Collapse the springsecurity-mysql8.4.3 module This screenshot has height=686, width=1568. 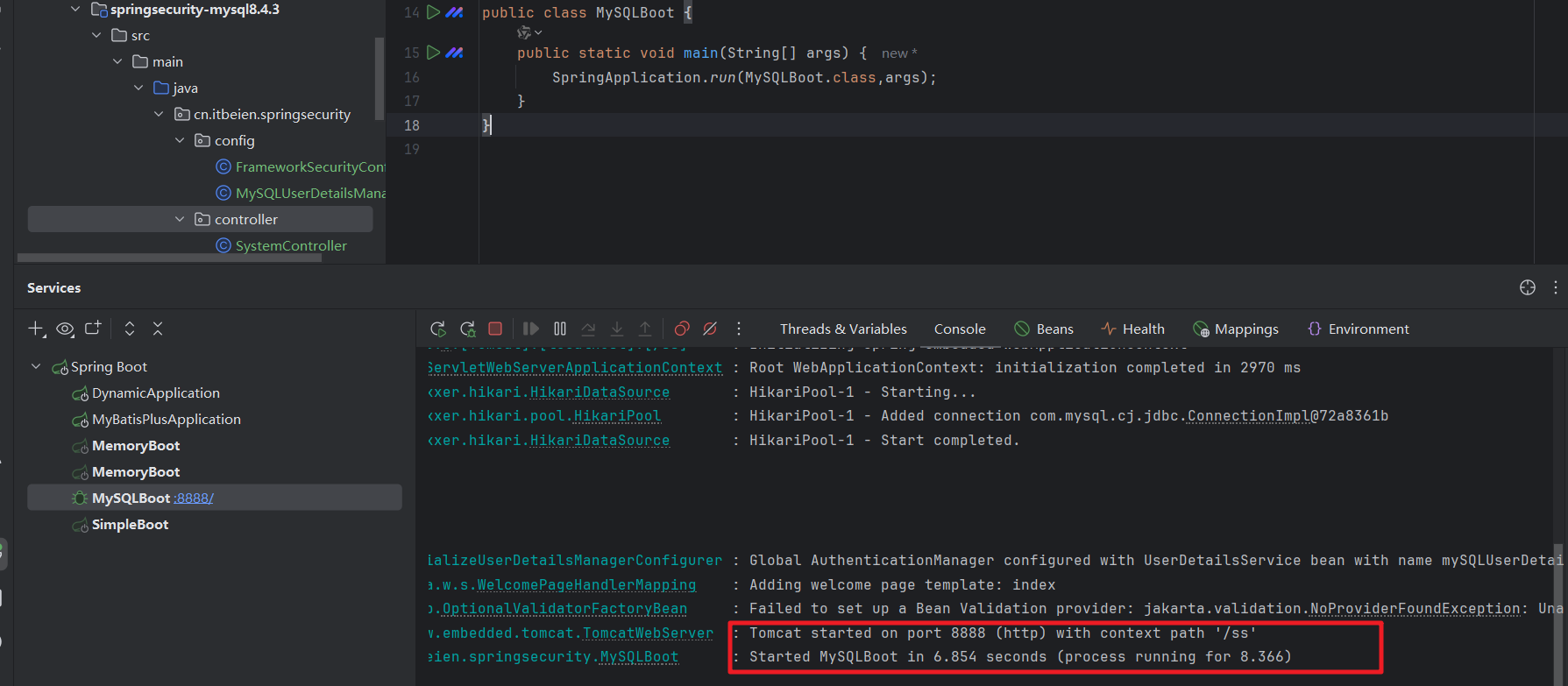point(75,10)
